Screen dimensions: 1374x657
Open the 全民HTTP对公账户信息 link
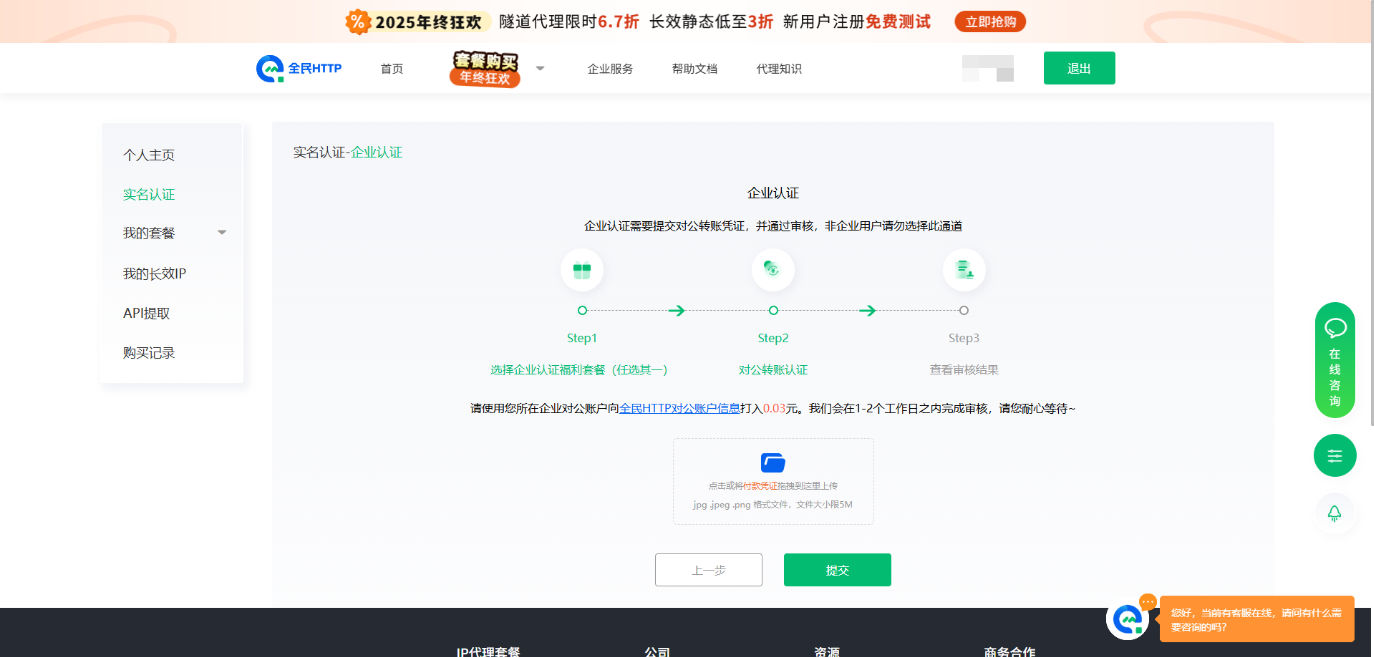pyautogui.click(x=679, y=408)
